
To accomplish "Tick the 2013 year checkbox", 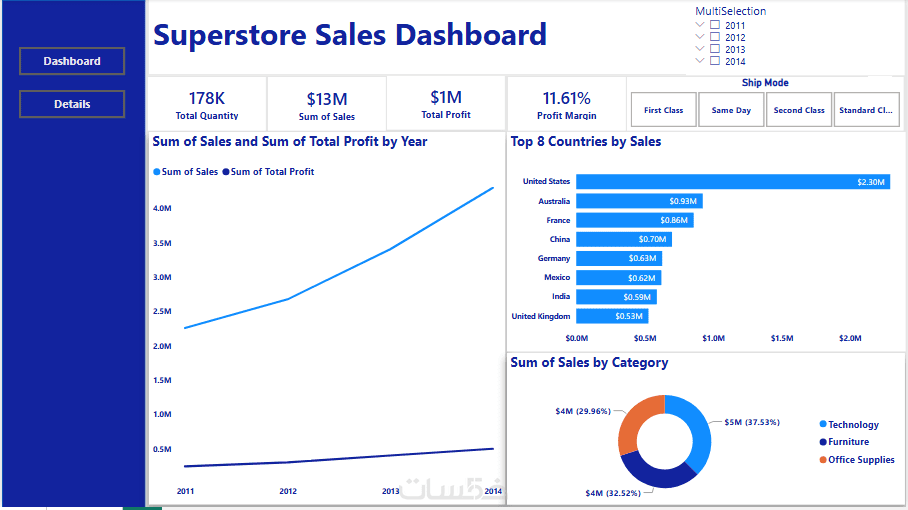I will (x=715, y=49).
